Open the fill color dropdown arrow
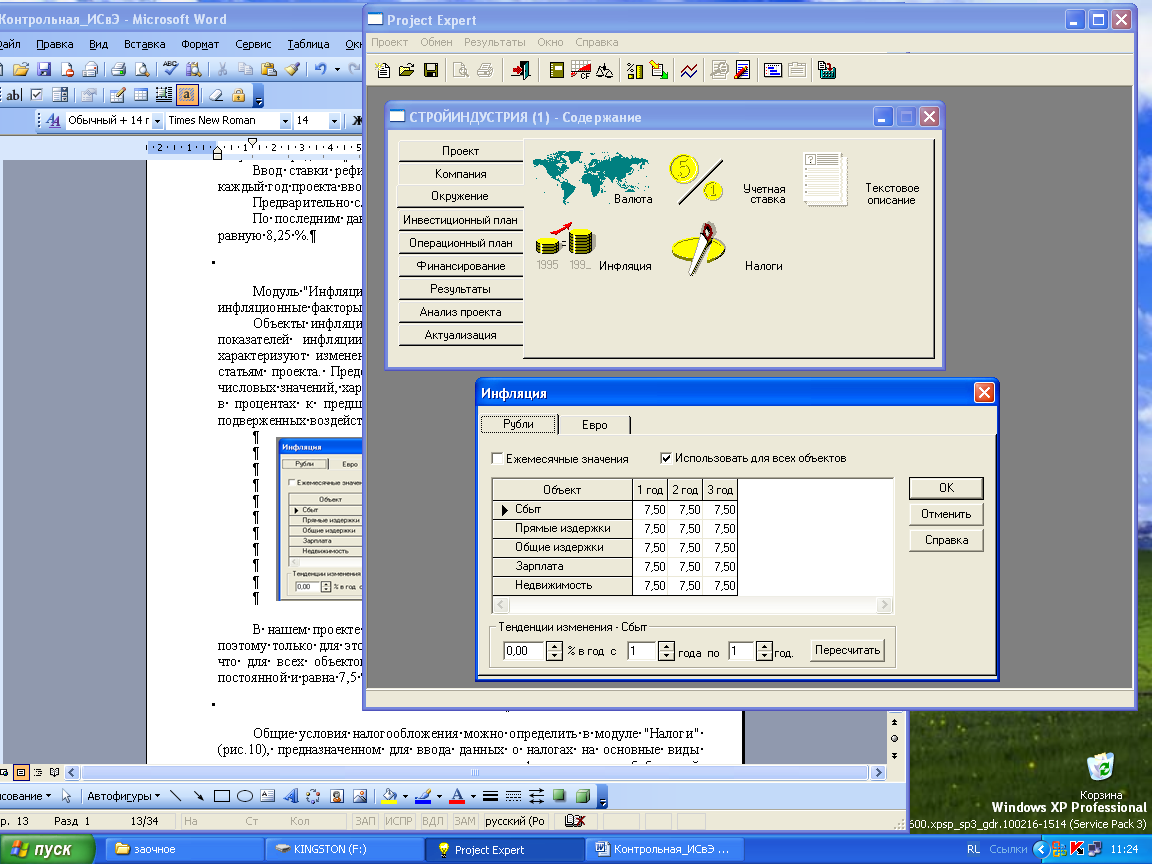Screen dimensions: 1152x864 tap(405, 796)
